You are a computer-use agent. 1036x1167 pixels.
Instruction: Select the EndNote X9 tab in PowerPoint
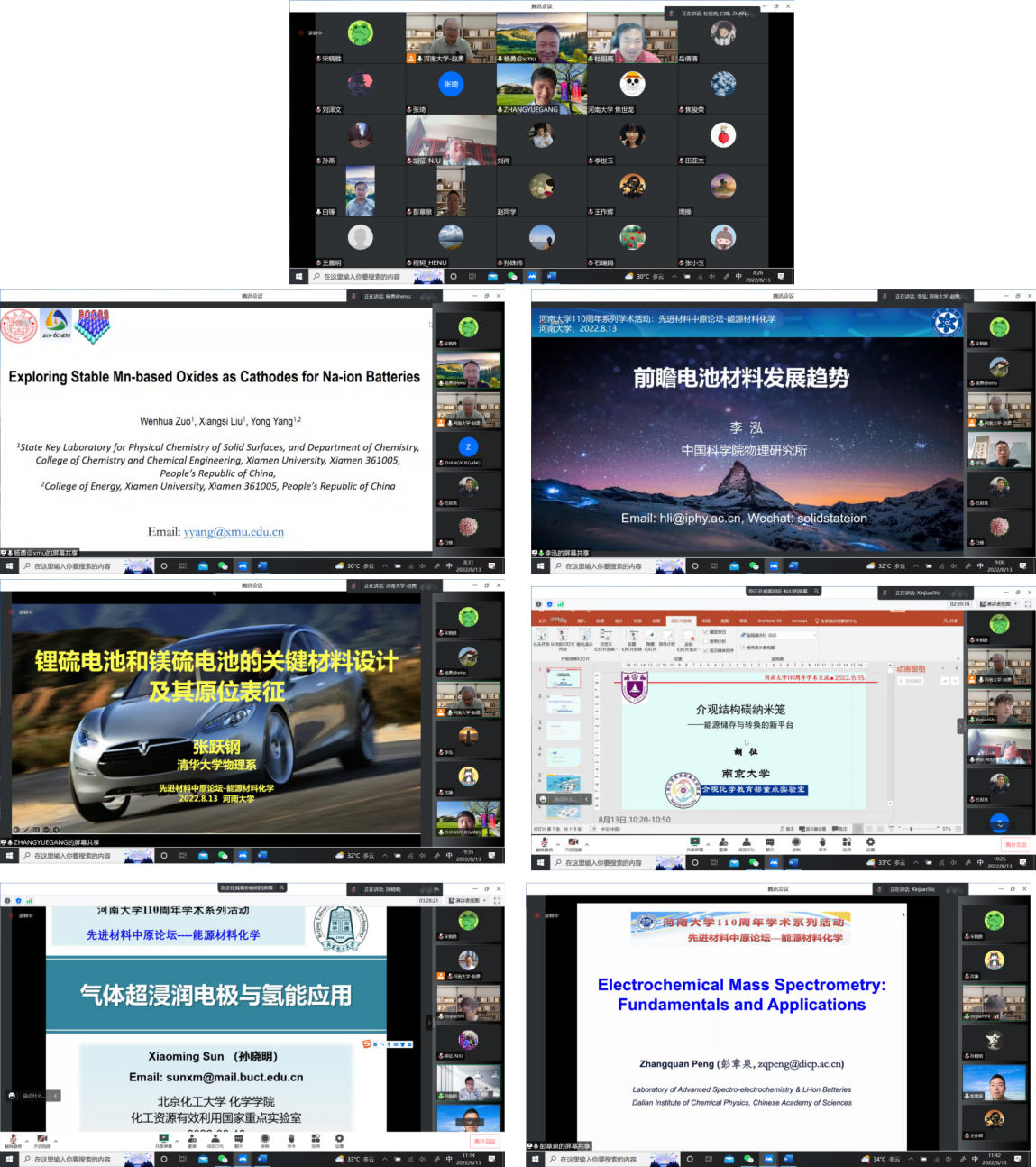[769, 620]
